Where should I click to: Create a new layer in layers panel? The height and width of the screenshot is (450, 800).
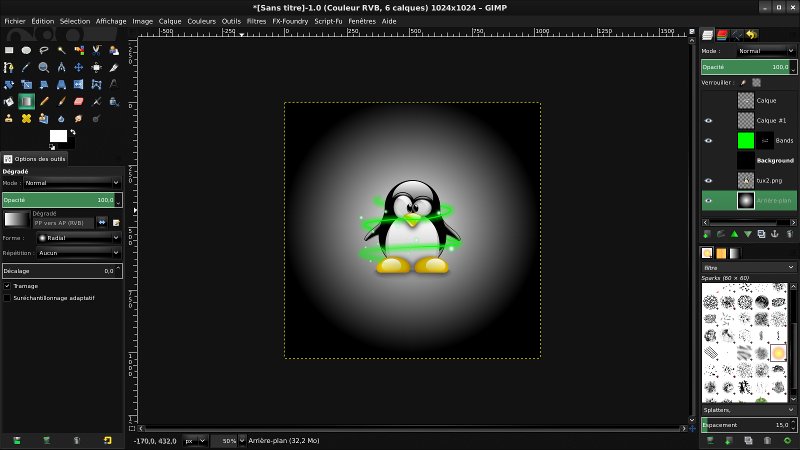pyautogui.click(x=707, y=234)
